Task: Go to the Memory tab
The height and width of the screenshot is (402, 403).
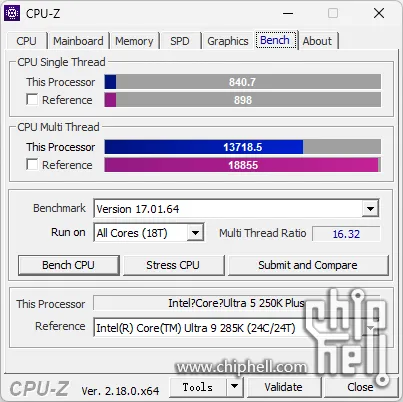Action: [x=134, y=41]
